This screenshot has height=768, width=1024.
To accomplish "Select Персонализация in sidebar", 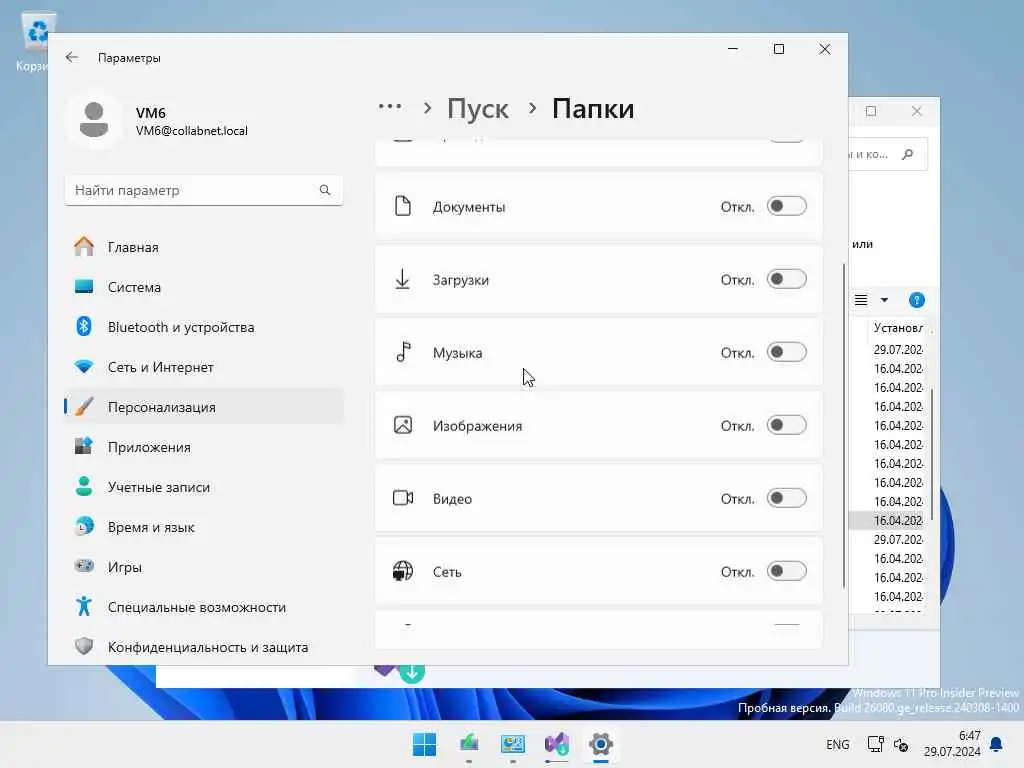I will pyautogui.click(x=203, y=407).
